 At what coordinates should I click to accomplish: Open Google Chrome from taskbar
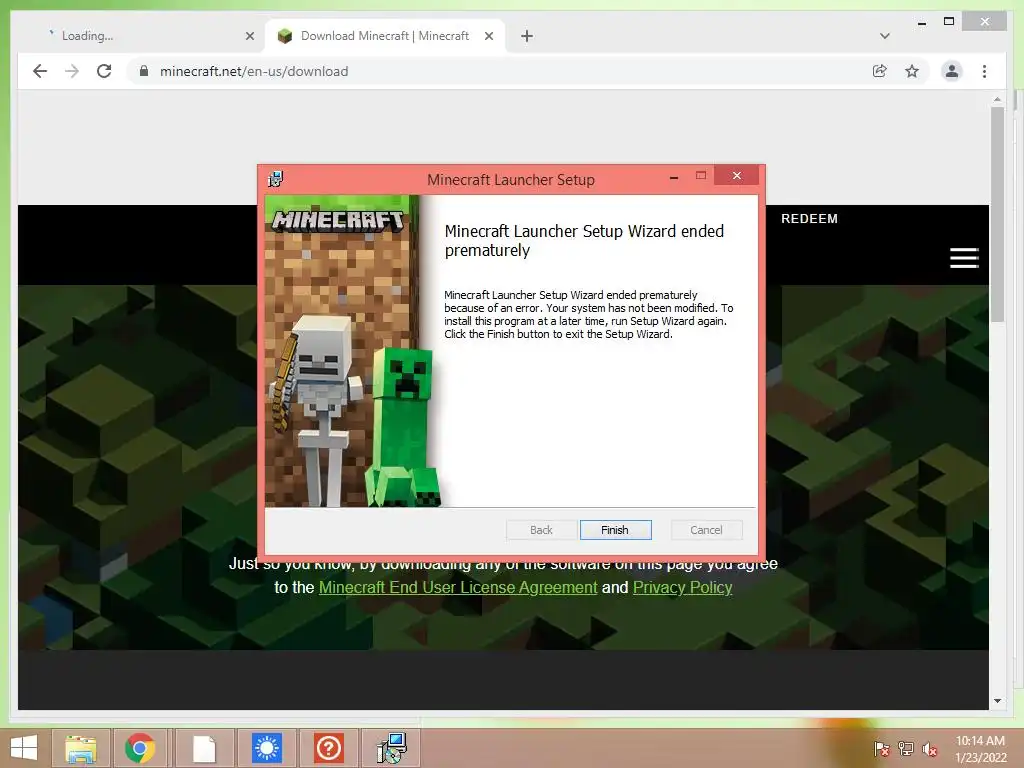[x=140, y=748]
